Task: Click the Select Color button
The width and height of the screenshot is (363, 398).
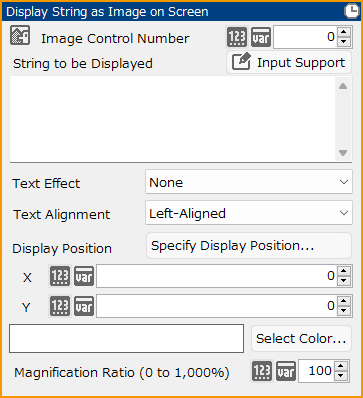Action: tap(301, 339)
